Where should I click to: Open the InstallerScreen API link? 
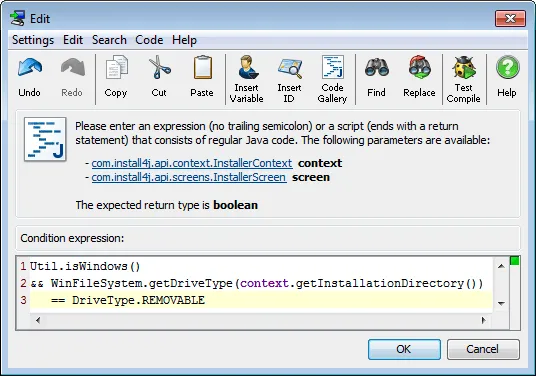point(189,177)
